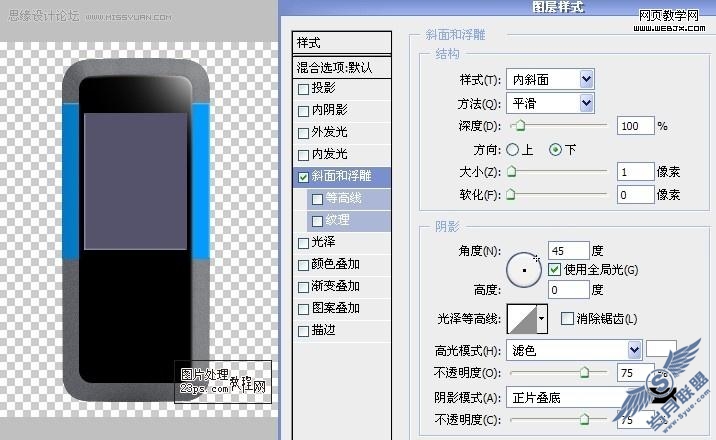The width and height of the screenshot is (716, 440).
Task: Toggle 使用全局光 checkbox
Action: (x=554, y=269)
